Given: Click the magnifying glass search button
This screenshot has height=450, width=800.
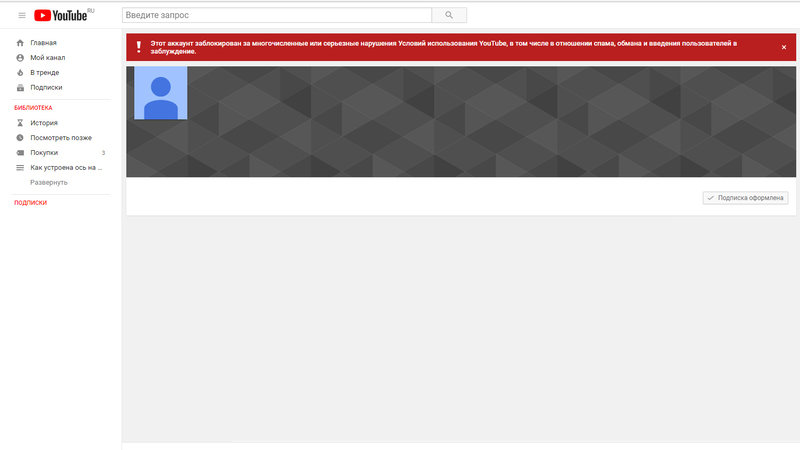Looking at the screenshot, I should click(x=449, y=15).
